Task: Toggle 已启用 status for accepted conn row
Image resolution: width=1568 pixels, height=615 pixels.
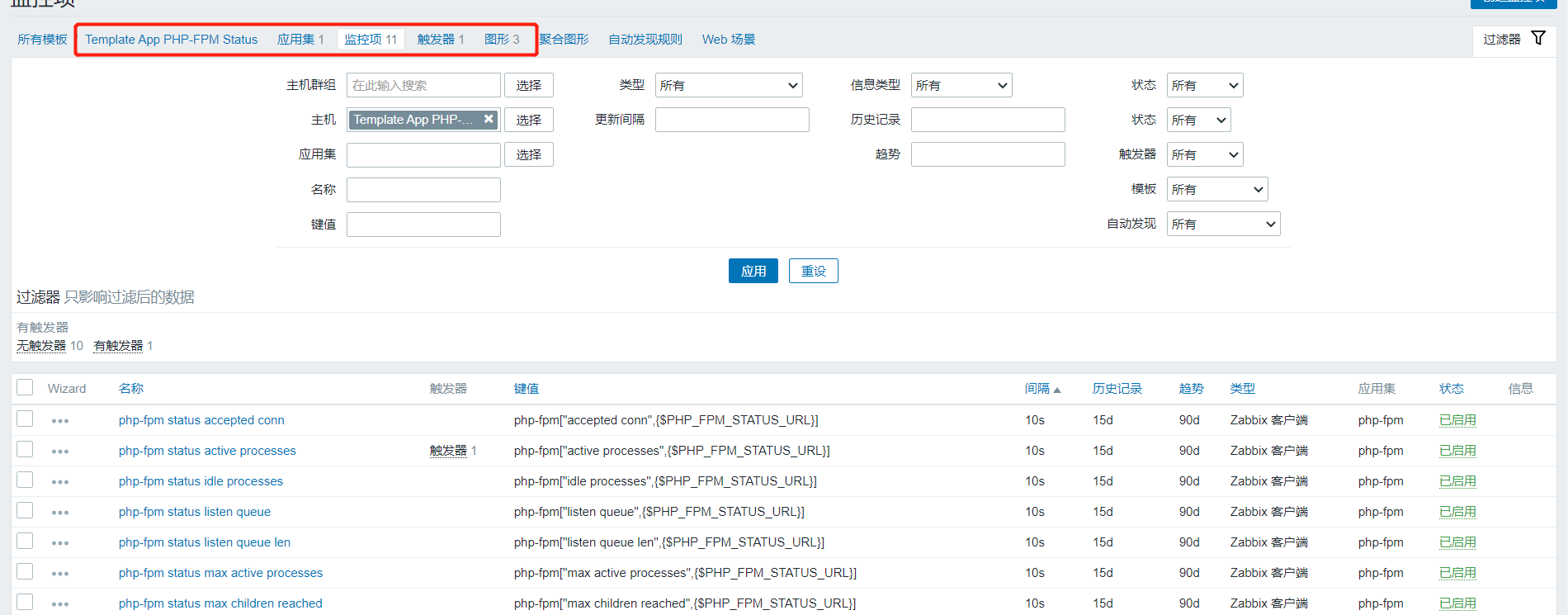Action: click(1457, 420)
